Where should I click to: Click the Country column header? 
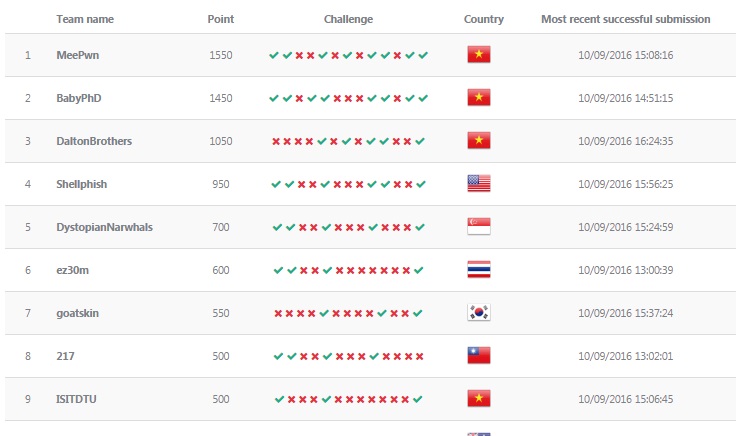[x=484, y=19]
